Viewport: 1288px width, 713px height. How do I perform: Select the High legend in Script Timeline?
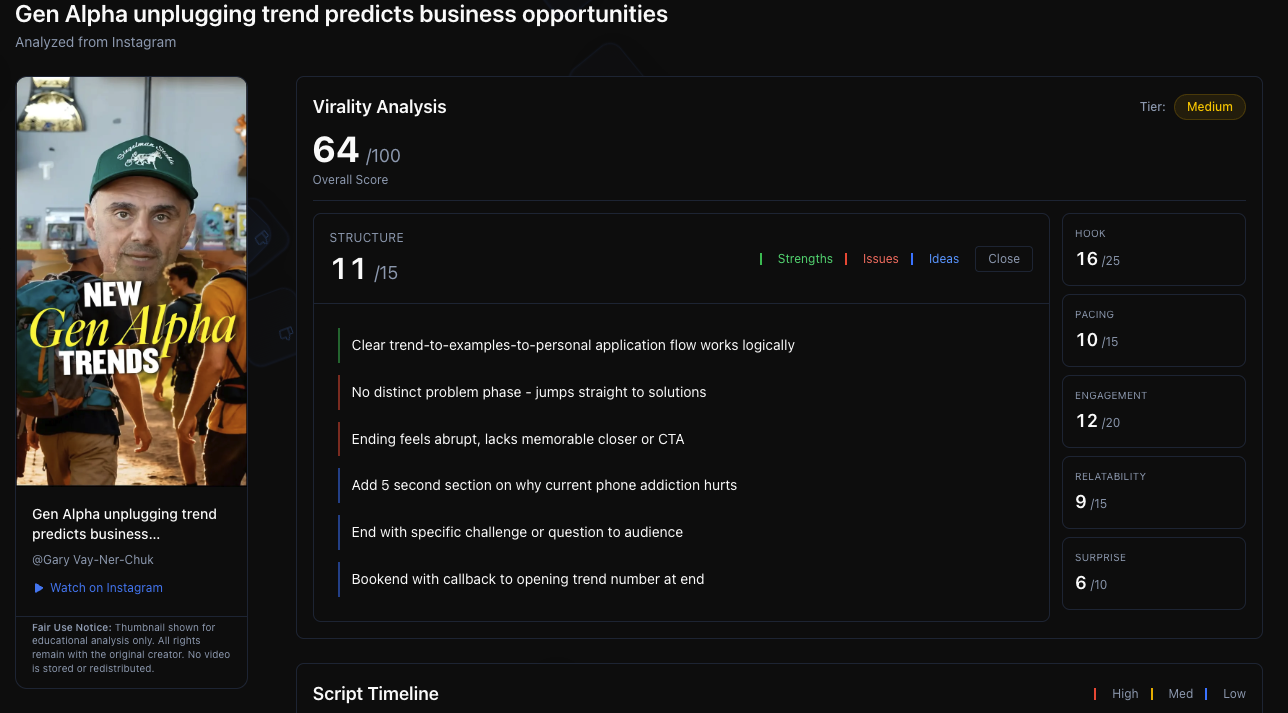tap(1124, 694)
